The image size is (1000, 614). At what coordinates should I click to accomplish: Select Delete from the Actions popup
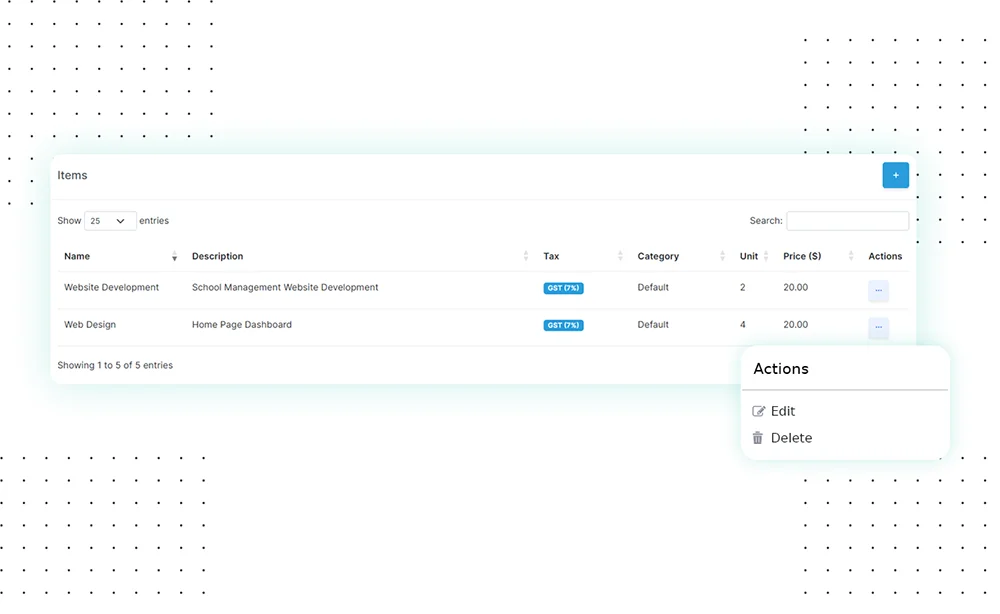(791, 437)
